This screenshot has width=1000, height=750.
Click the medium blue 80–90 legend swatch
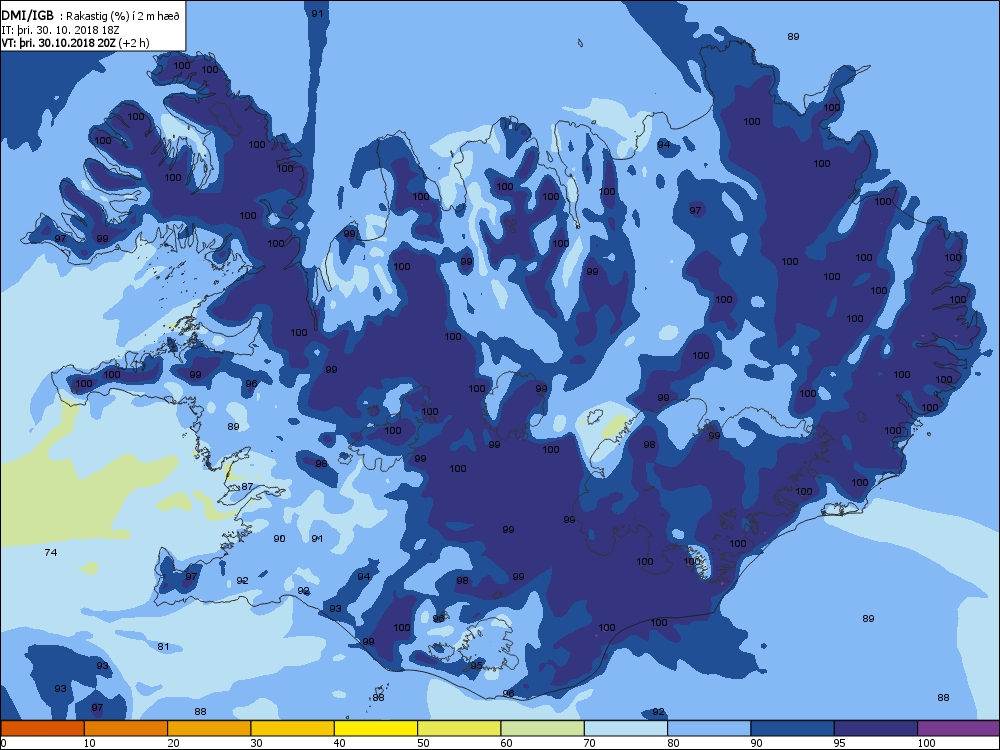tap(709, 728)
